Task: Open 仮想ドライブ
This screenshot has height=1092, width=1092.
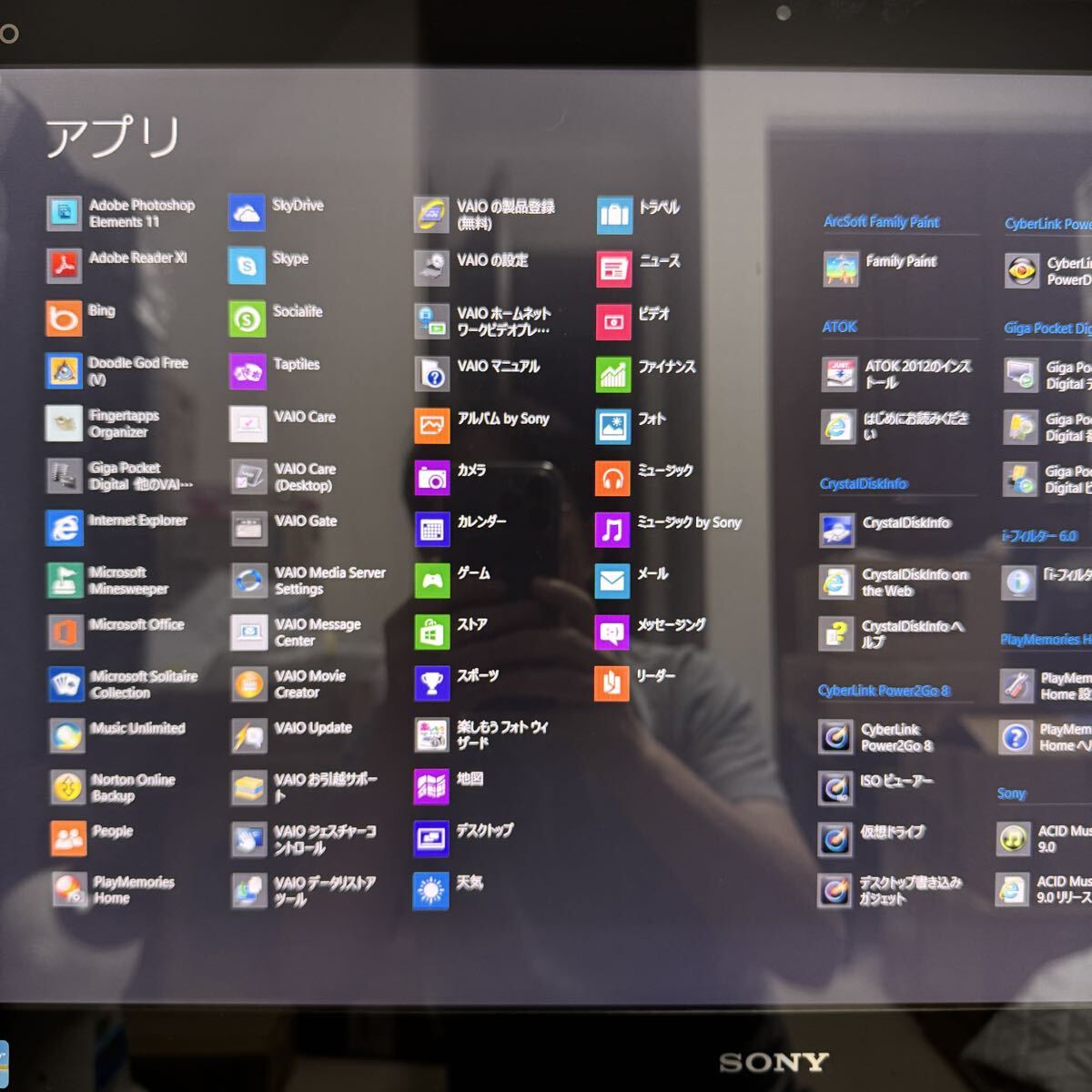Action: tap(872, 839)
